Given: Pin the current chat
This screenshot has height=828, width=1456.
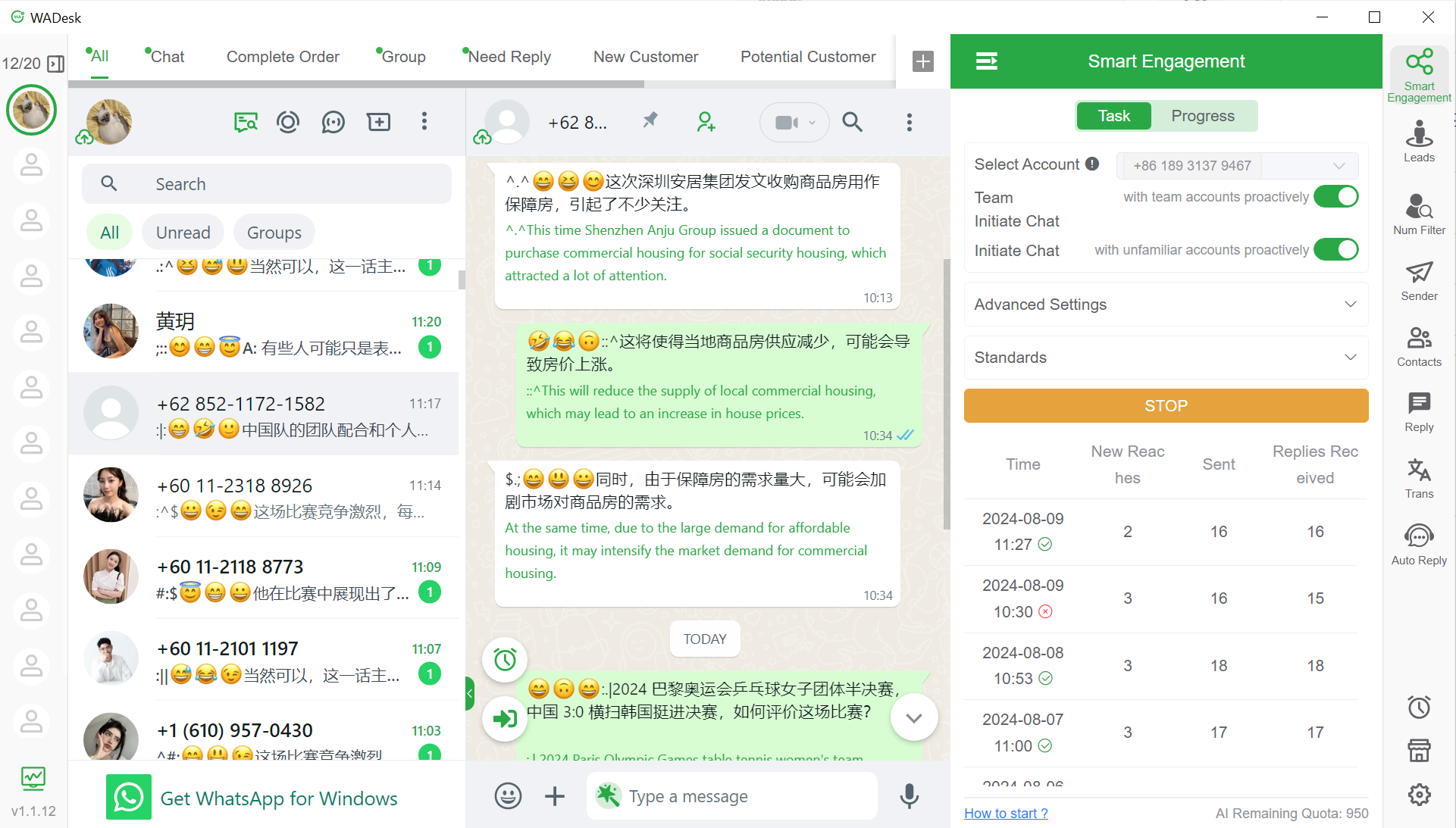Looking at the screenshot, I should pyautogui.click(x=650, y=121).
